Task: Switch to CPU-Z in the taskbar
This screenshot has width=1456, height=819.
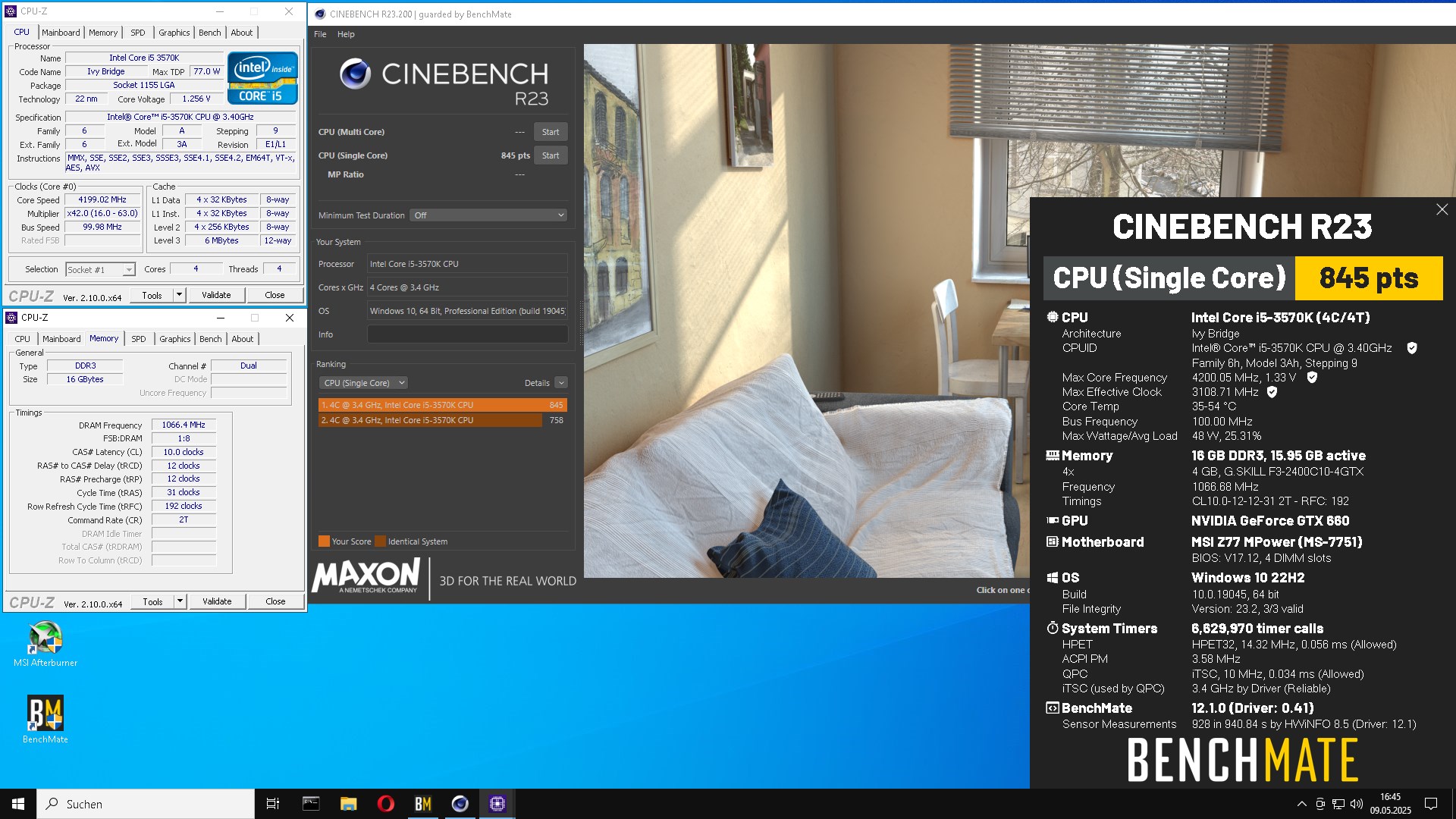Action: (x=497, y=804)
